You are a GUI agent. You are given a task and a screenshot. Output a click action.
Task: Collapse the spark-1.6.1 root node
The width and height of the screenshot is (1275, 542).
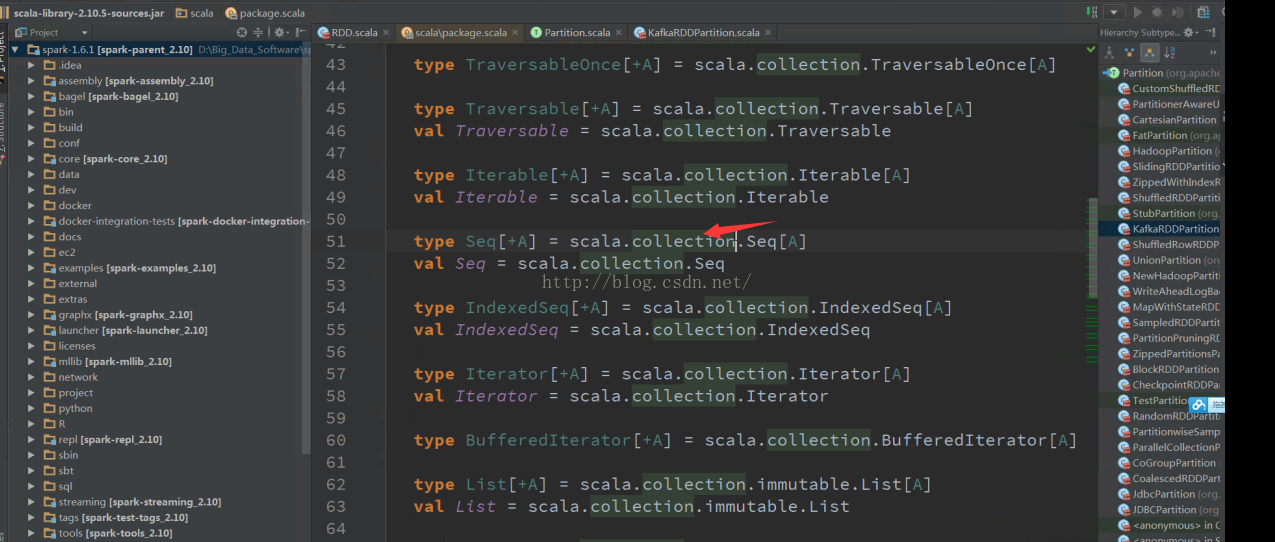click(17, 49)
